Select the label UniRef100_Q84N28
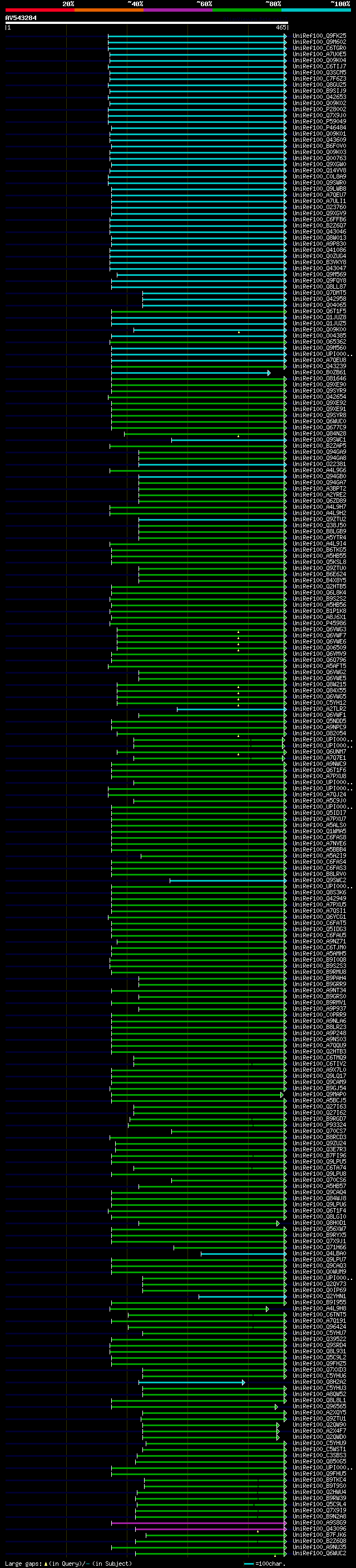356x1568 pixels. (319, 434)
